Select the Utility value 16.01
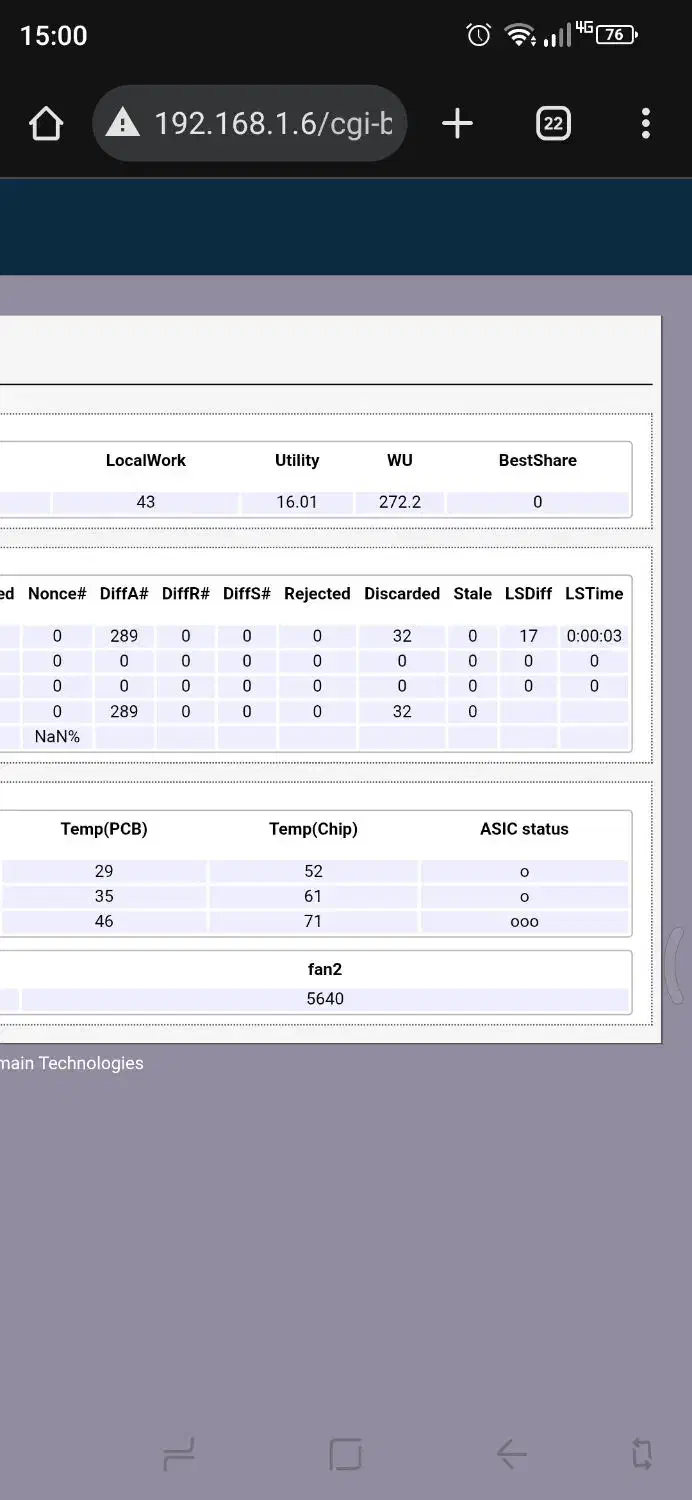Viewport: 692px width, 1500px height. pos(297,503)
